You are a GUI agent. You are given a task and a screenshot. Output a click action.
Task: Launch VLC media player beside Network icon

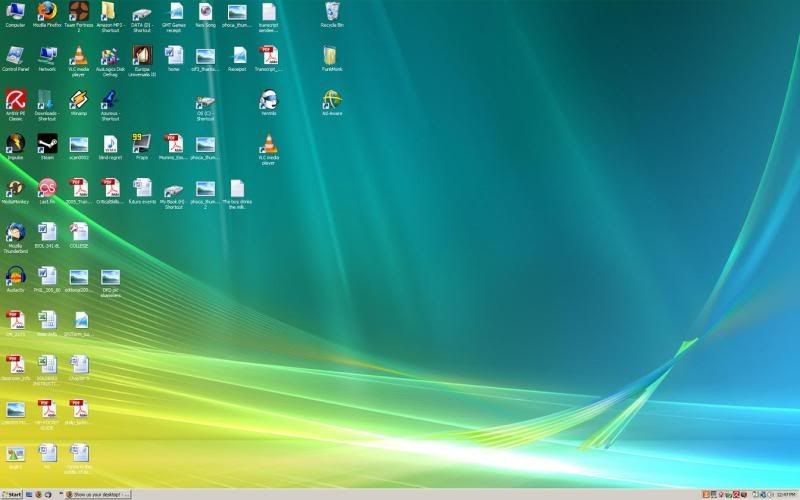coord(79,61)
